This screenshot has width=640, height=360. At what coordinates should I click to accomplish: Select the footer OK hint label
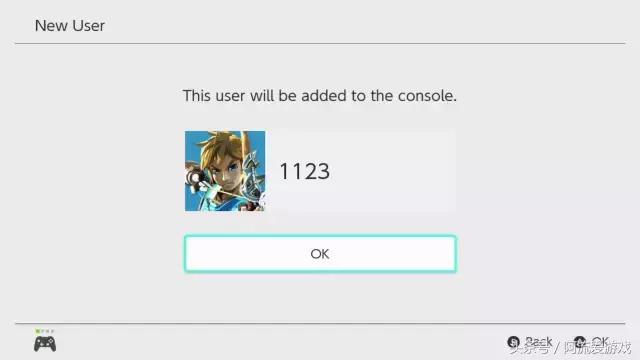click(x=600, y=341)
